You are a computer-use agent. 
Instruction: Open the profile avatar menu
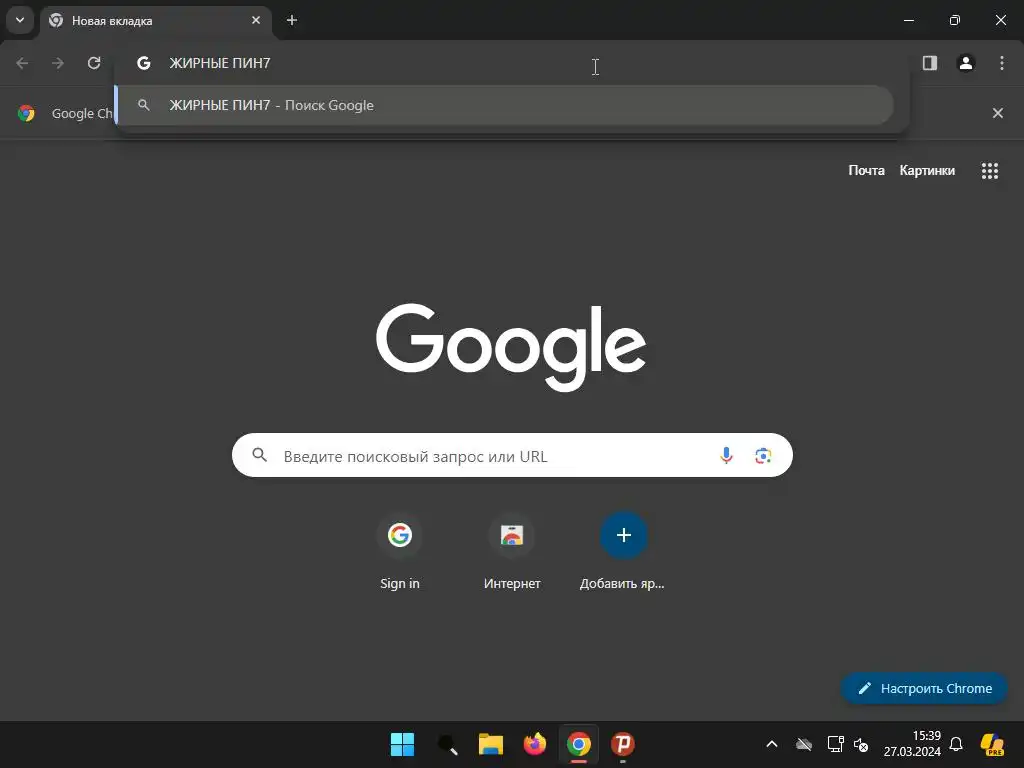click(966, 63)
